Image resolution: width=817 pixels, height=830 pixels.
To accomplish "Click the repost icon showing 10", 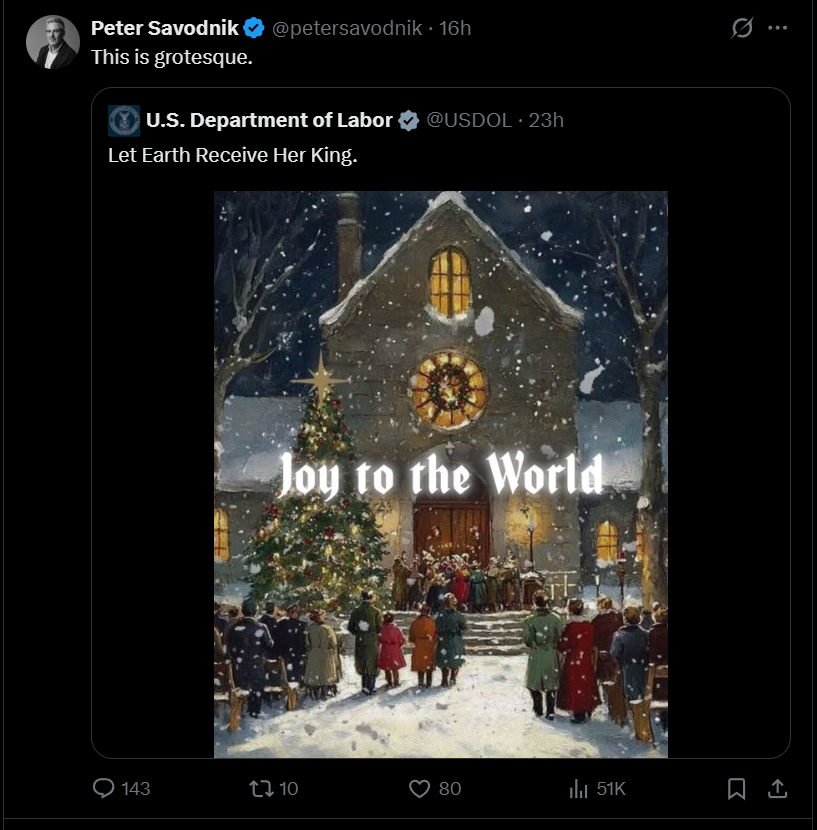I will [x=260, y=789].
